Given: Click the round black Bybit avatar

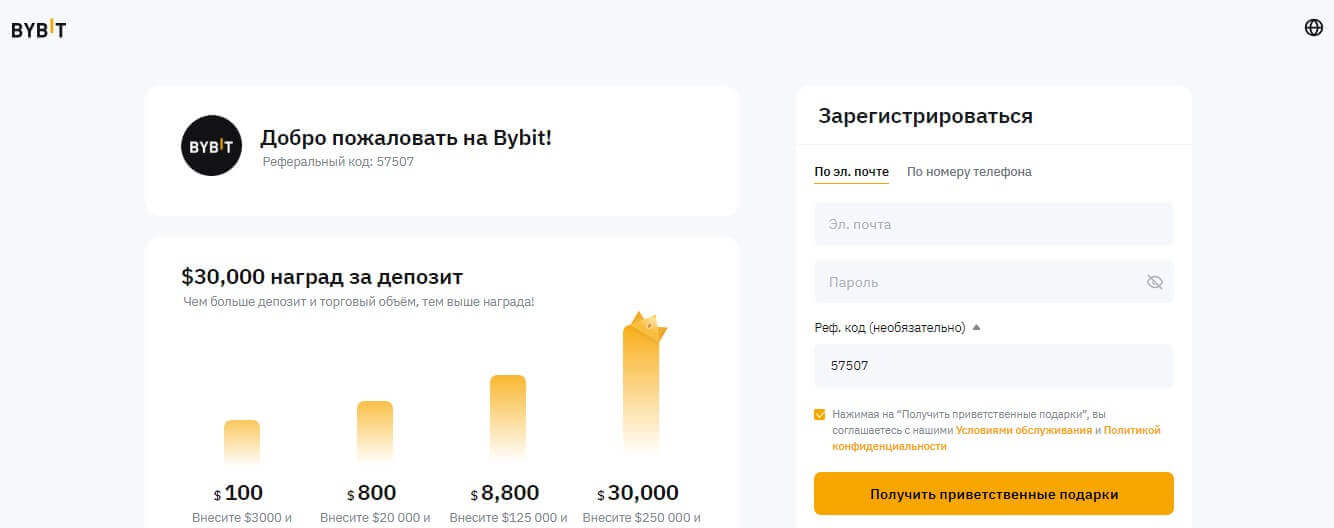Looking at the screenshot, I should tap(211, 146).
